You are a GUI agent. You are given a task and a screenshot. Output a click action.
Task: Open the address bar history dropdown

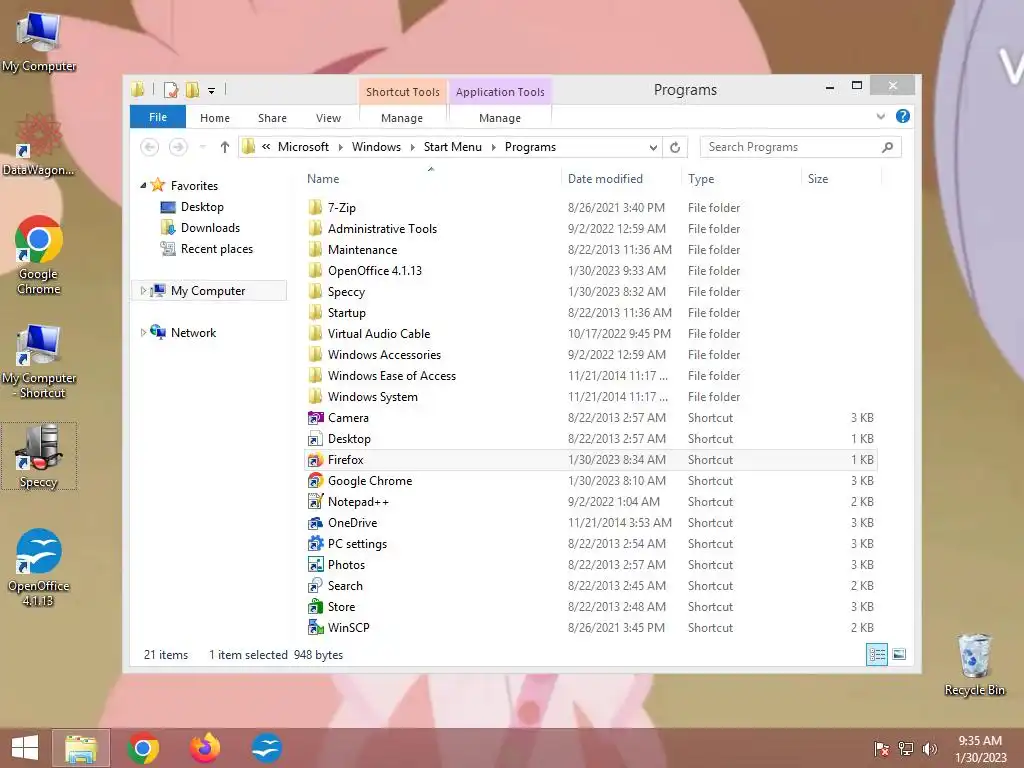click(653, 147)
